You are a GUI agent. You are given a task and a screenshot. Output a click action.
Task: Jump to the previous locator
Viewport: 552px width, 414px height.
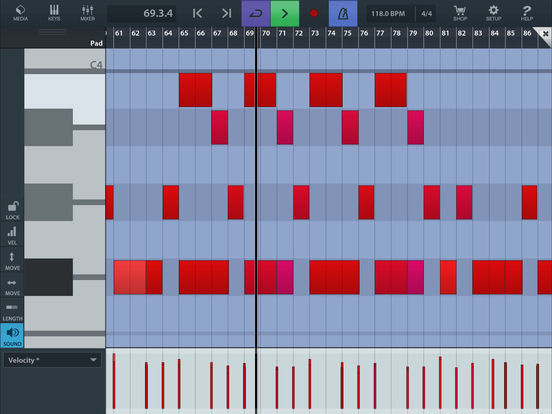point(197,13)
